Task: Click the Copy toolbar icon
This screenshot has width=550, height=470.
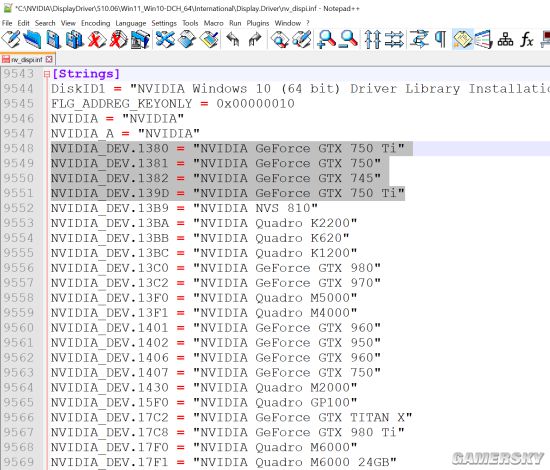Action: (x=187, y=39)
